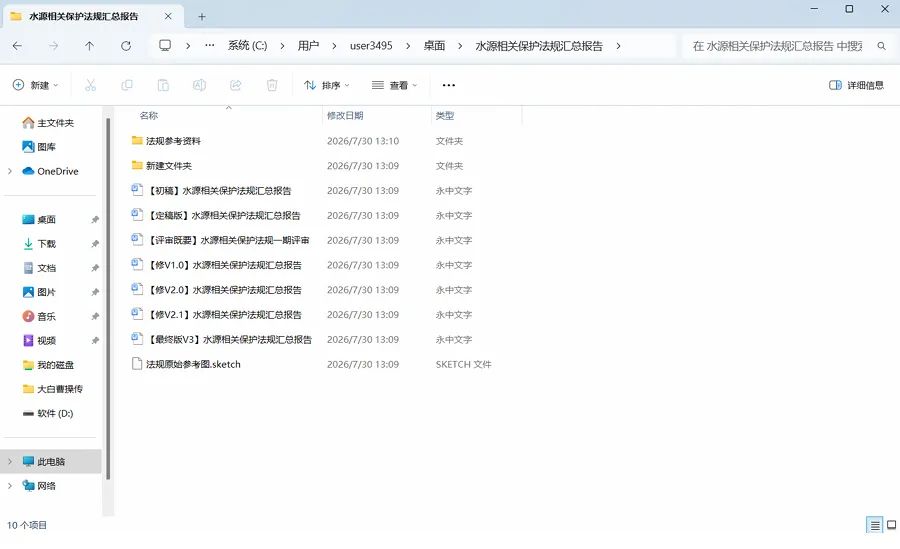The height and width of the screenshot is (549, 900).
Task: Expand chevron after 水源相关保护法规汇总报告 breadcrumb
Action: [618, 46]
